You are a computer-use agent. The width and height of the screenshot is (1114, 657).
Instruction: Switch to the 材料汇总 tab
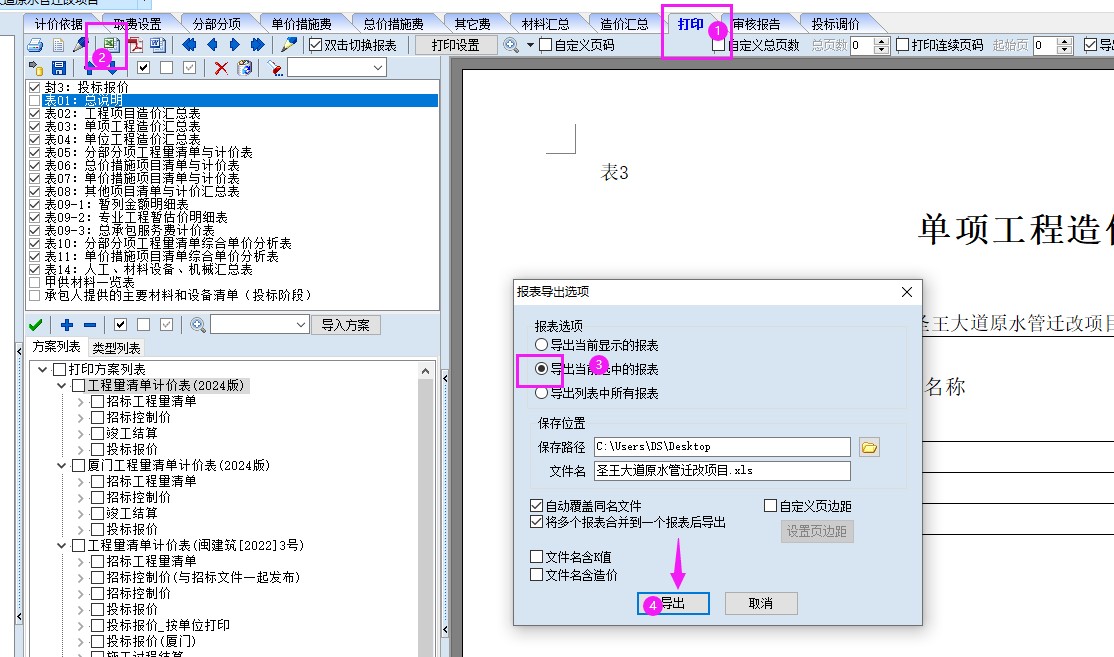pos(546,24)
